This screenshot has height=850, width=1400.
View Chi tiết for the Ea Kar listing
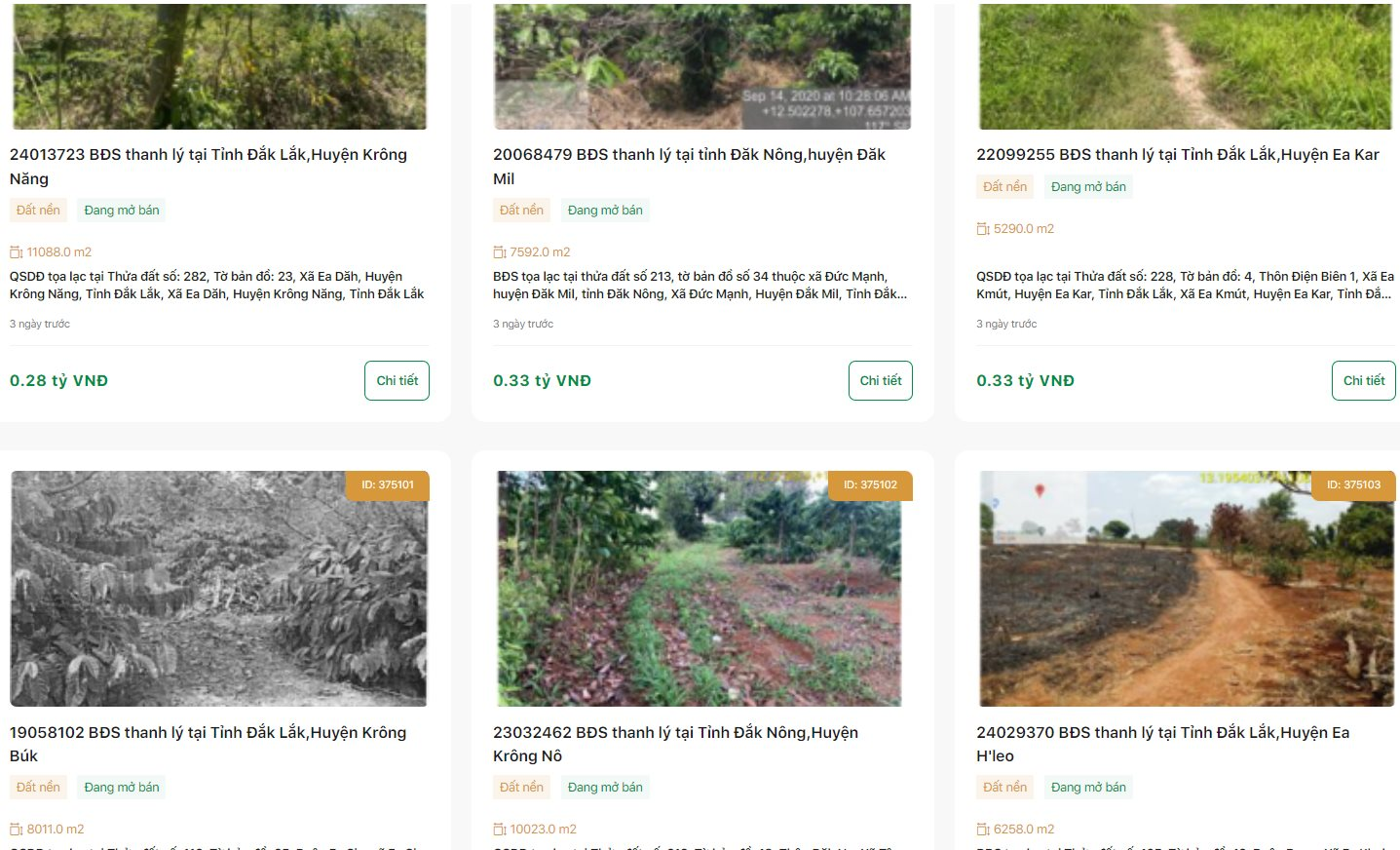coord(1364,381)
